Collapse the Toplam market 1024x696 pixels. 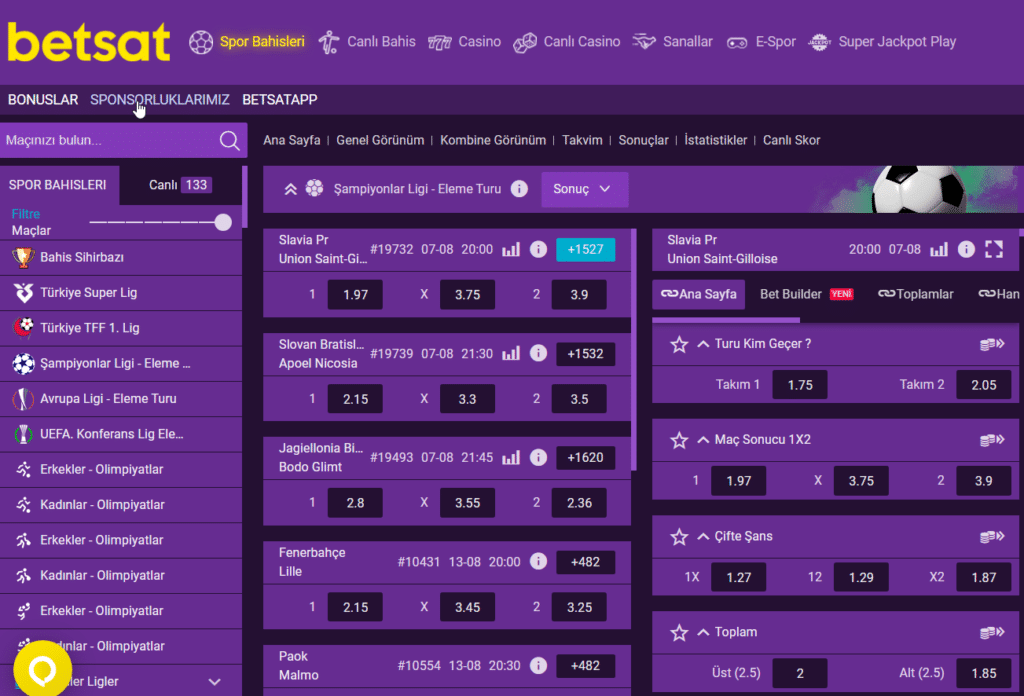703,633
